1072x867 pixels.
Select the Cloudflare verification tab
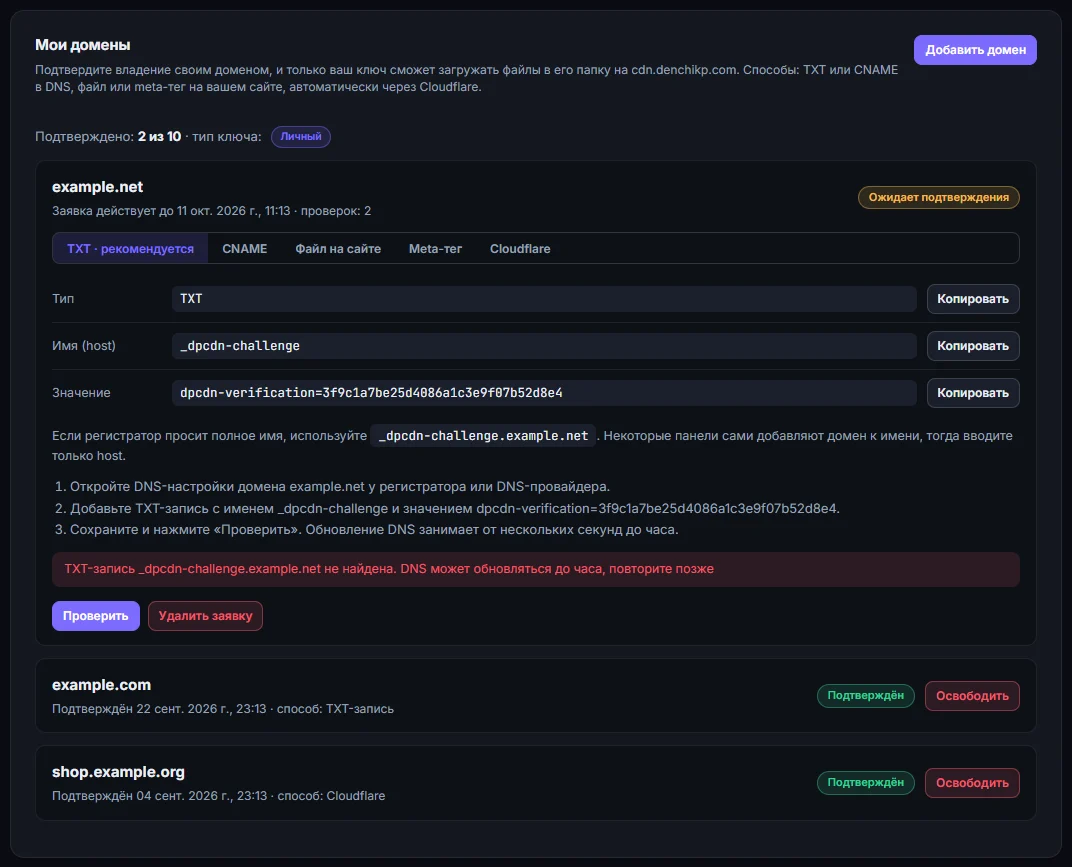520,249
